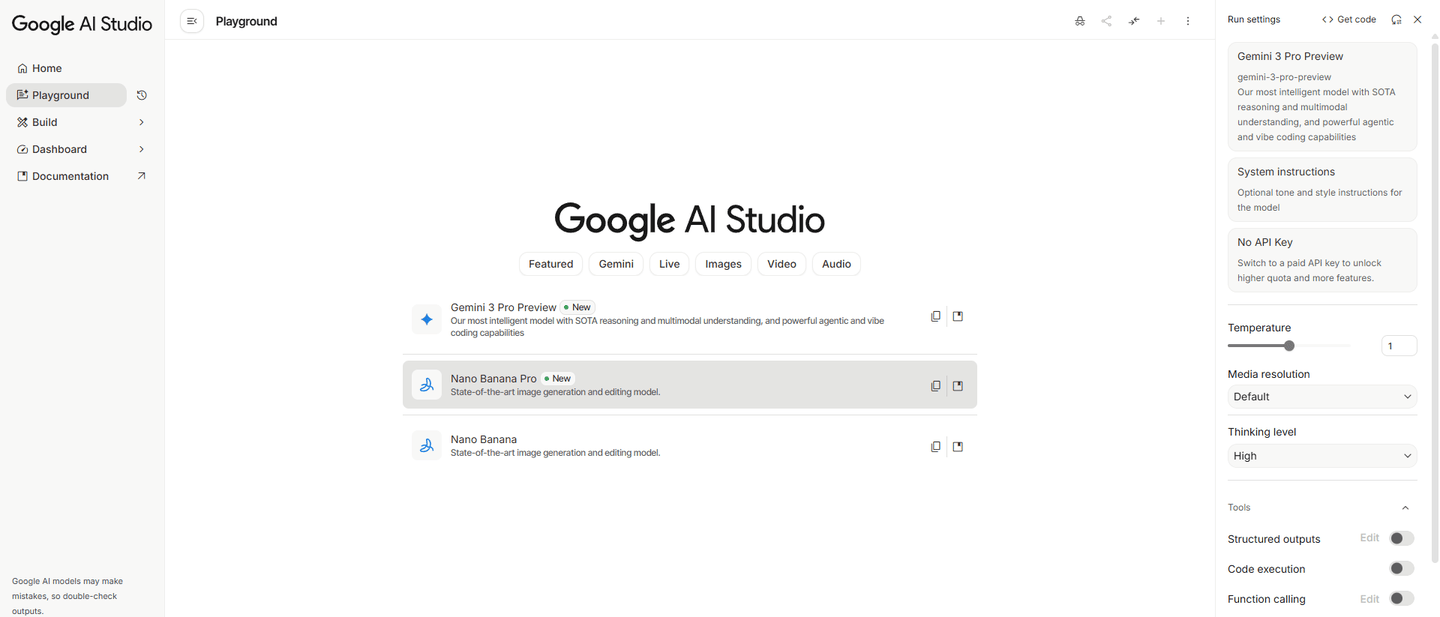Open the docs icon for Nano Banana Pro
Viewport: 1440px width, 617px height.
958,385
